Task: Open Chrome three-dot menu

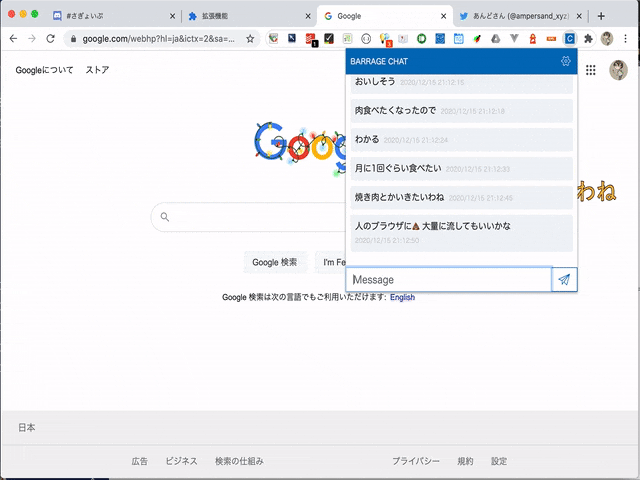Action: tap(625, 39)
